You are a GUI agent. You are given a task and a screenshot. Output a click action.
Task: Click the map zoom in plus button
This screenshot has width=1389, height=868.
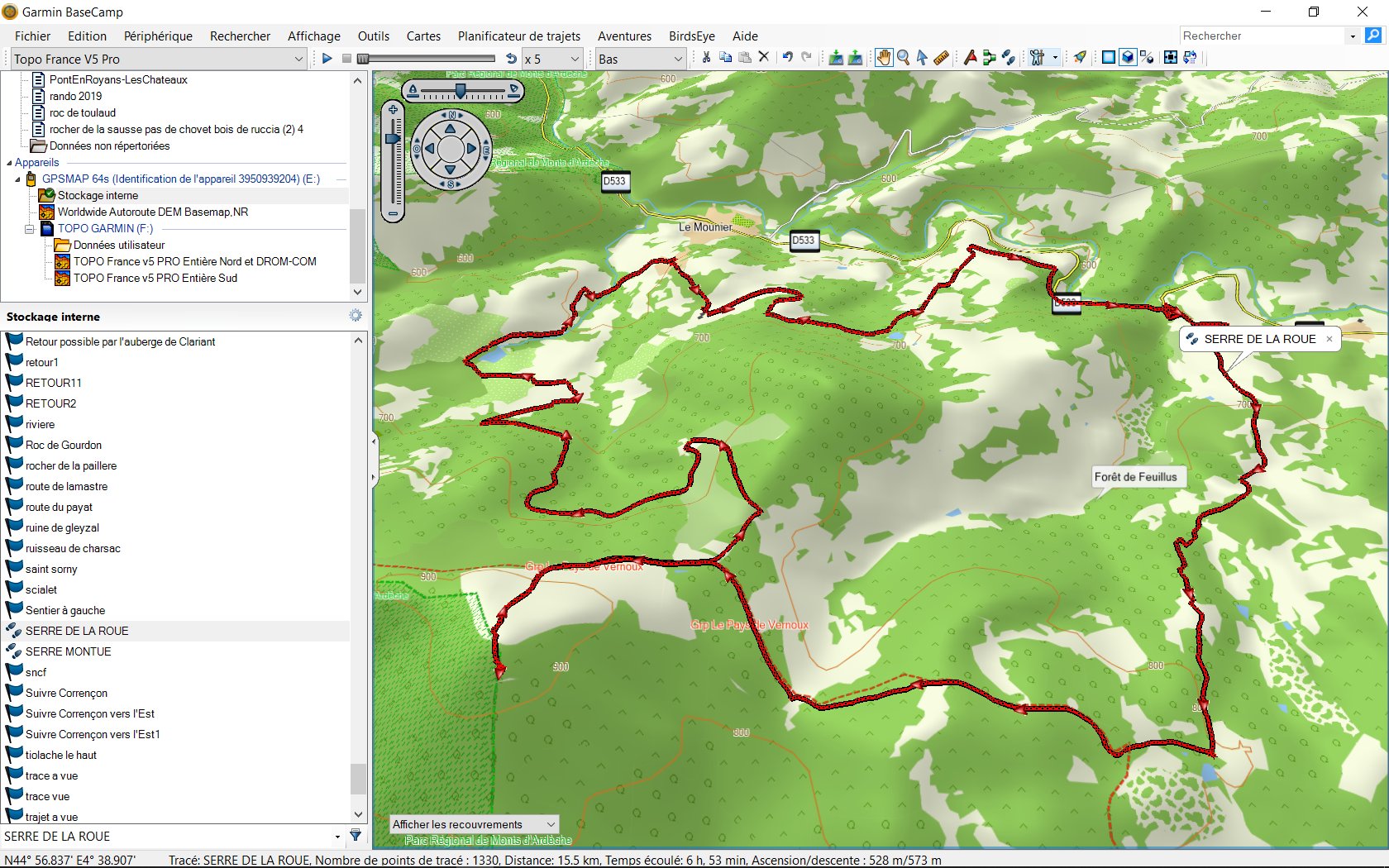[394, 109]
